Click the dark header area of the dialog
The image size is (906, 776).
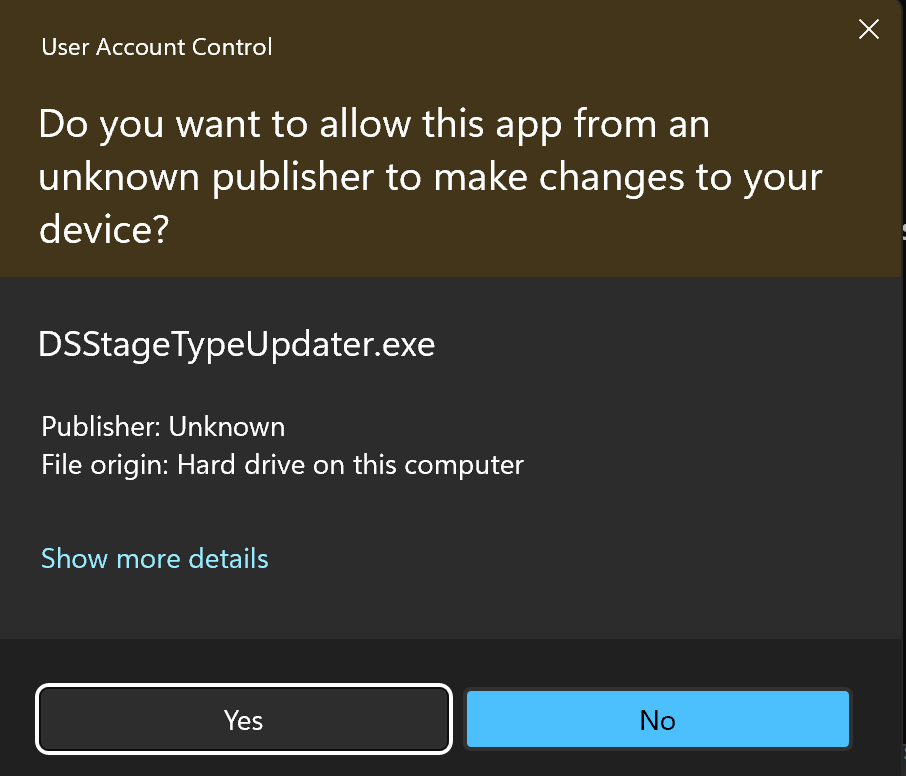click(450, 140)
